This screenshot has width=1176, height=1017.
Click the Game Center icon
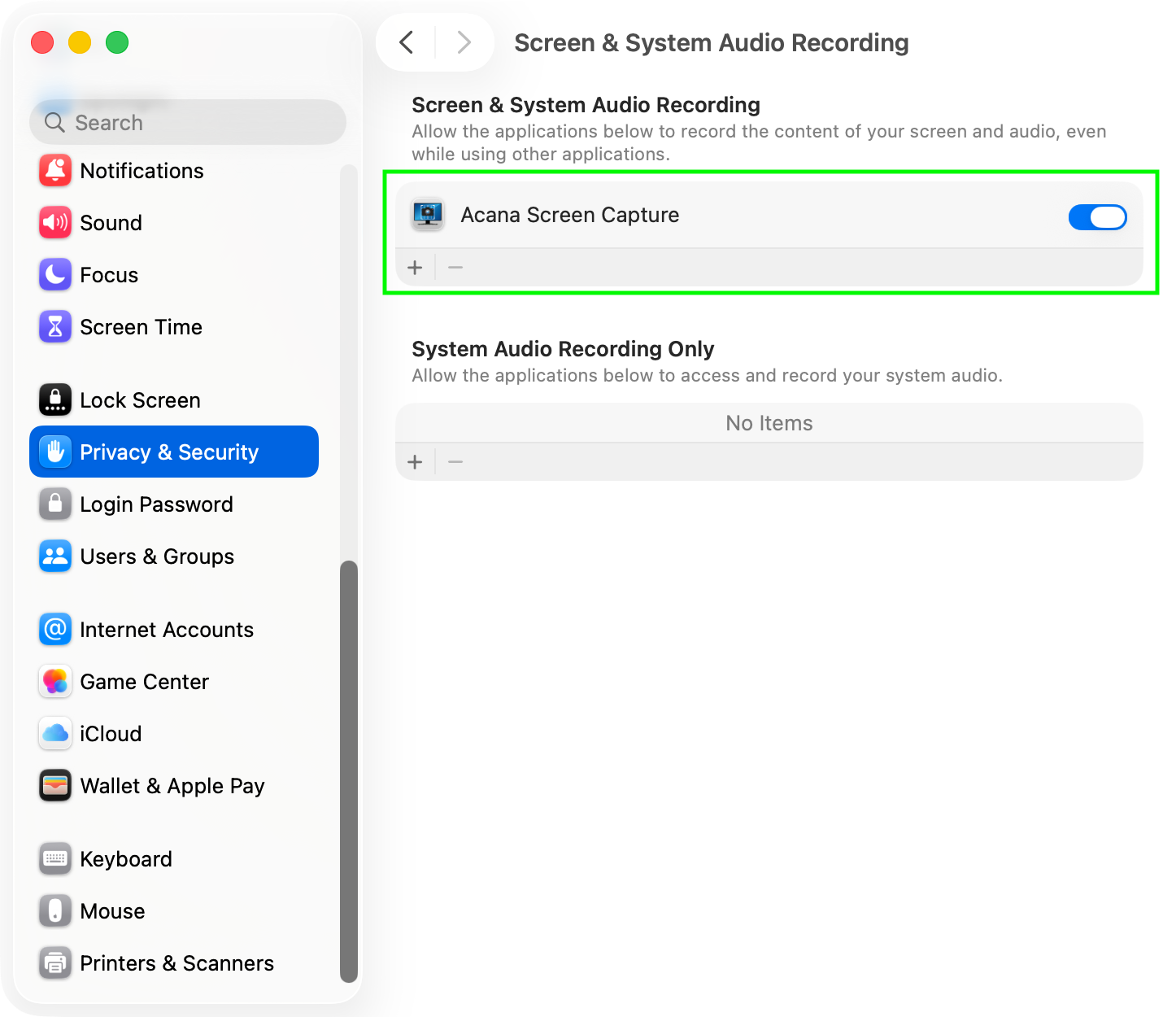click(x=55, y=682)
